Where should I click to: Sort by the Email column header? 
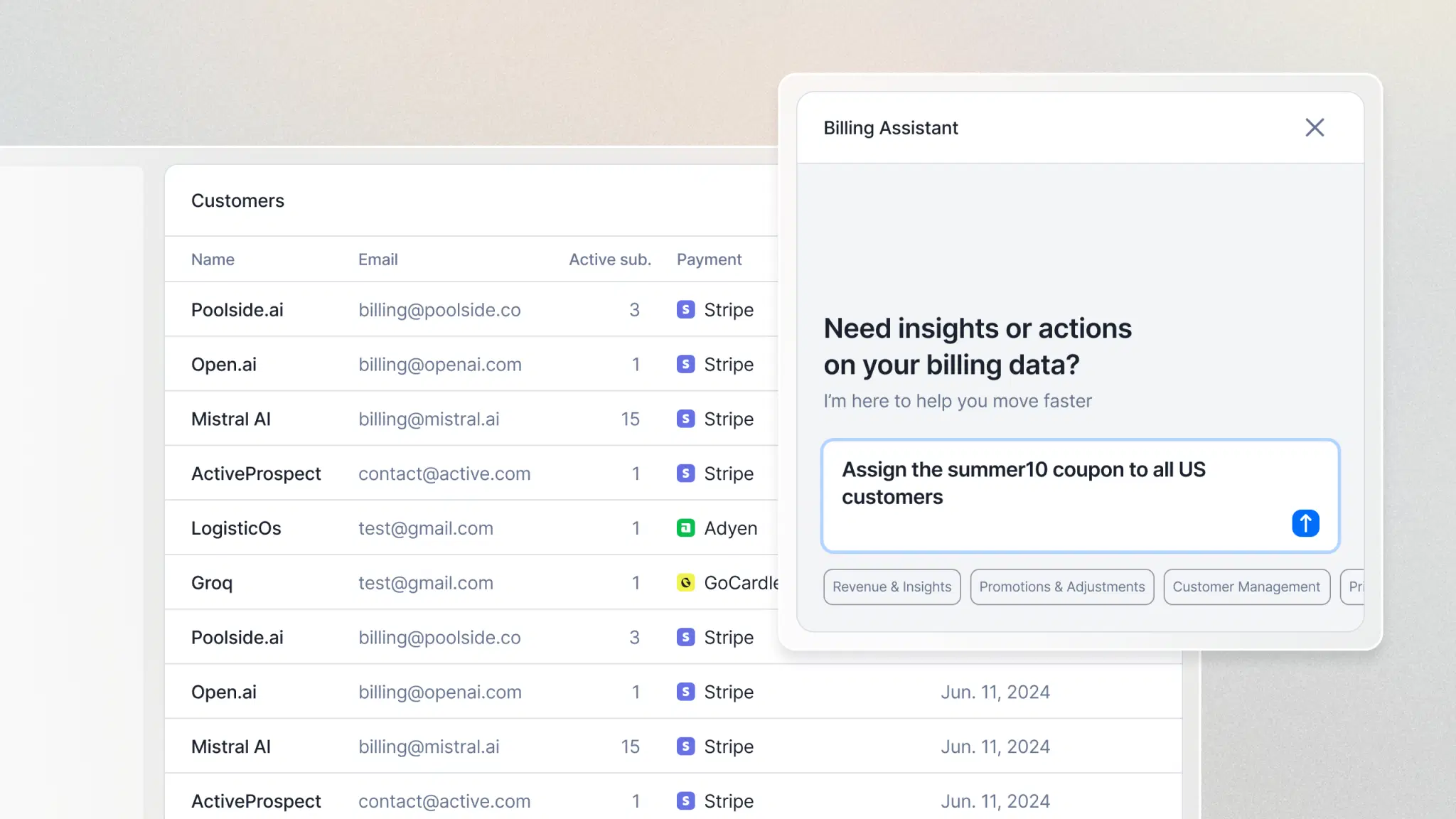[x=378, y=259]
